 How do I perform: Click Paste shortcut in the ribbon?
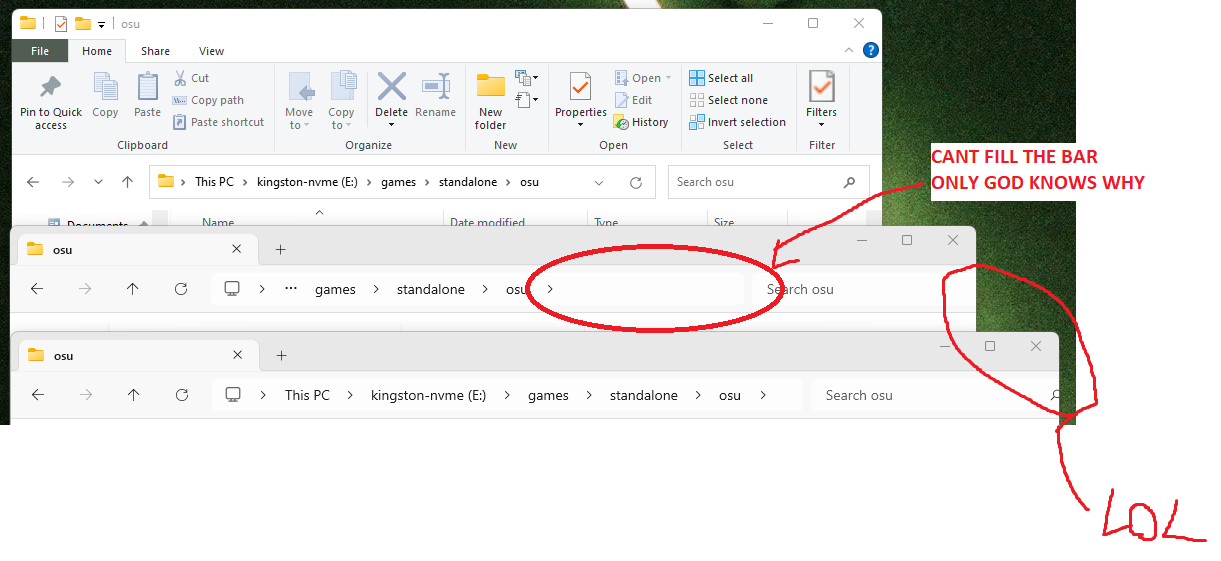pos(218,122)
